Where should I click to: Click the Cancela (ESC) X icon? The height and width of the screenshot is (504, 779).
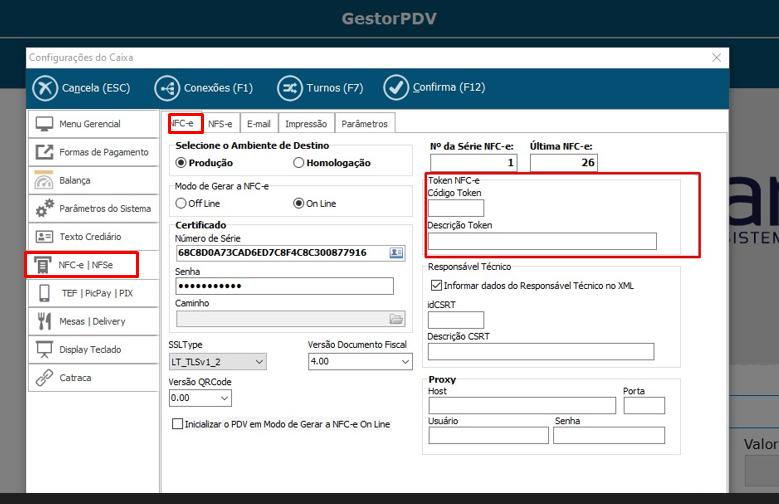[45, 88]
